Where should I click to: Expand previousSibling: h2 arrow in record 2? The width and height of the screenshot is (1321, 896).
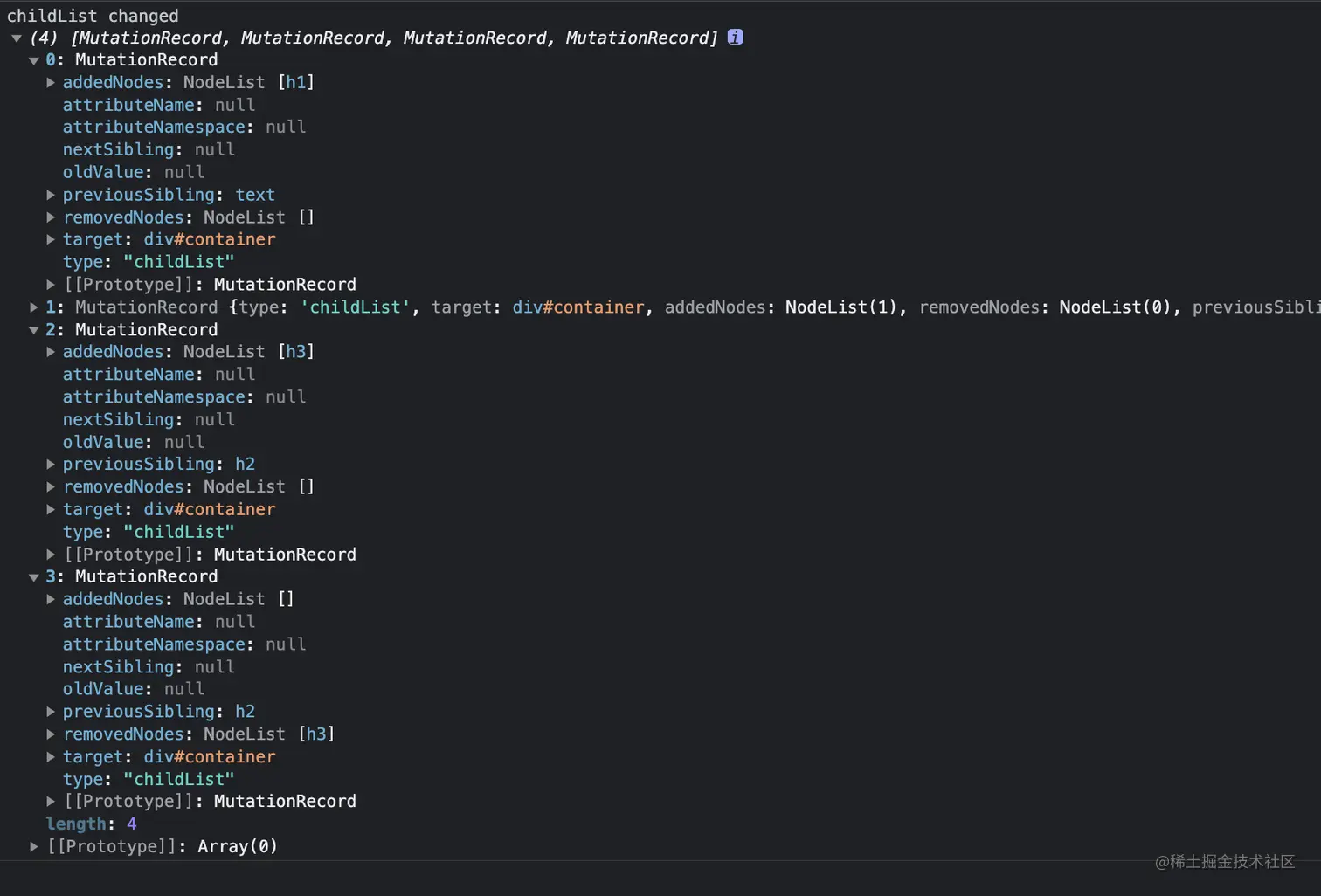pyautogui.click(x=51, y=465)
